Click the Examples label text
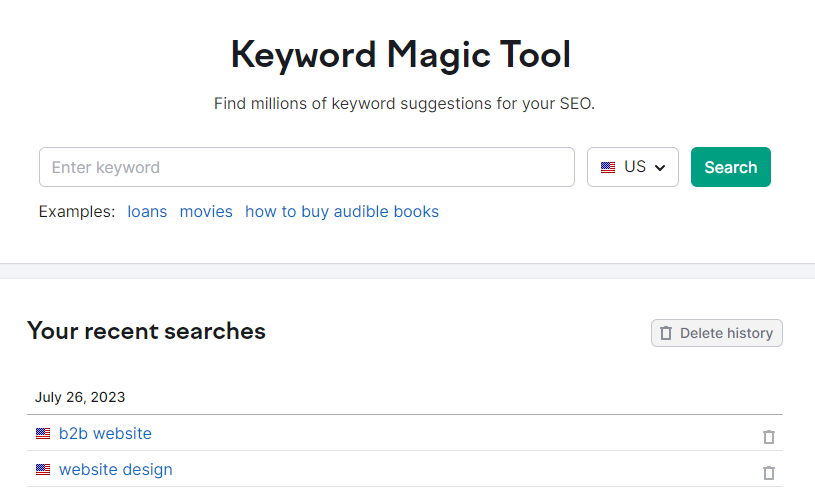Image resolution: width=815 pixels, height=488 pixels. pos(77,212)
